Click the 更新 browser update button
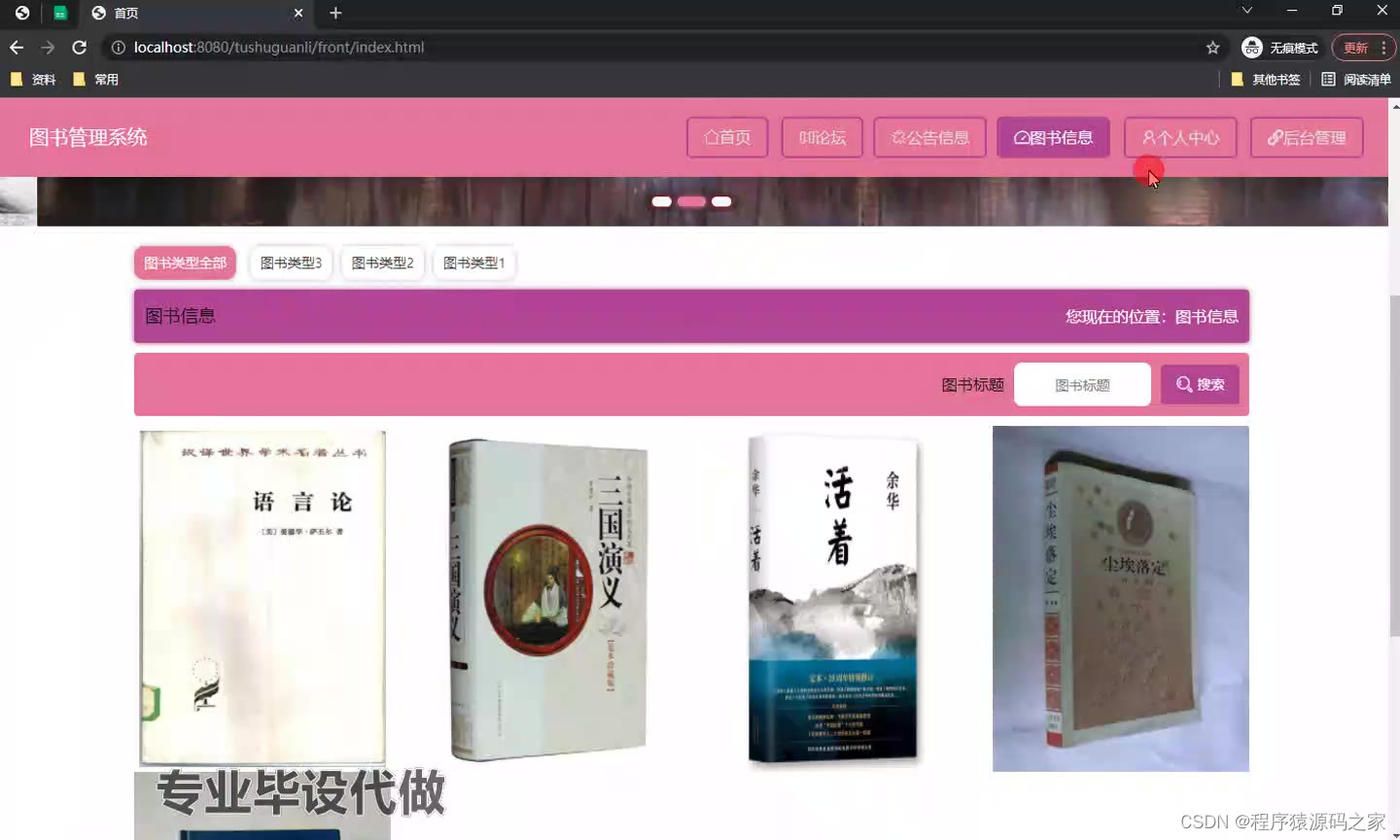Viewport: 1400px width, 840px height. tap(1363, 48)
